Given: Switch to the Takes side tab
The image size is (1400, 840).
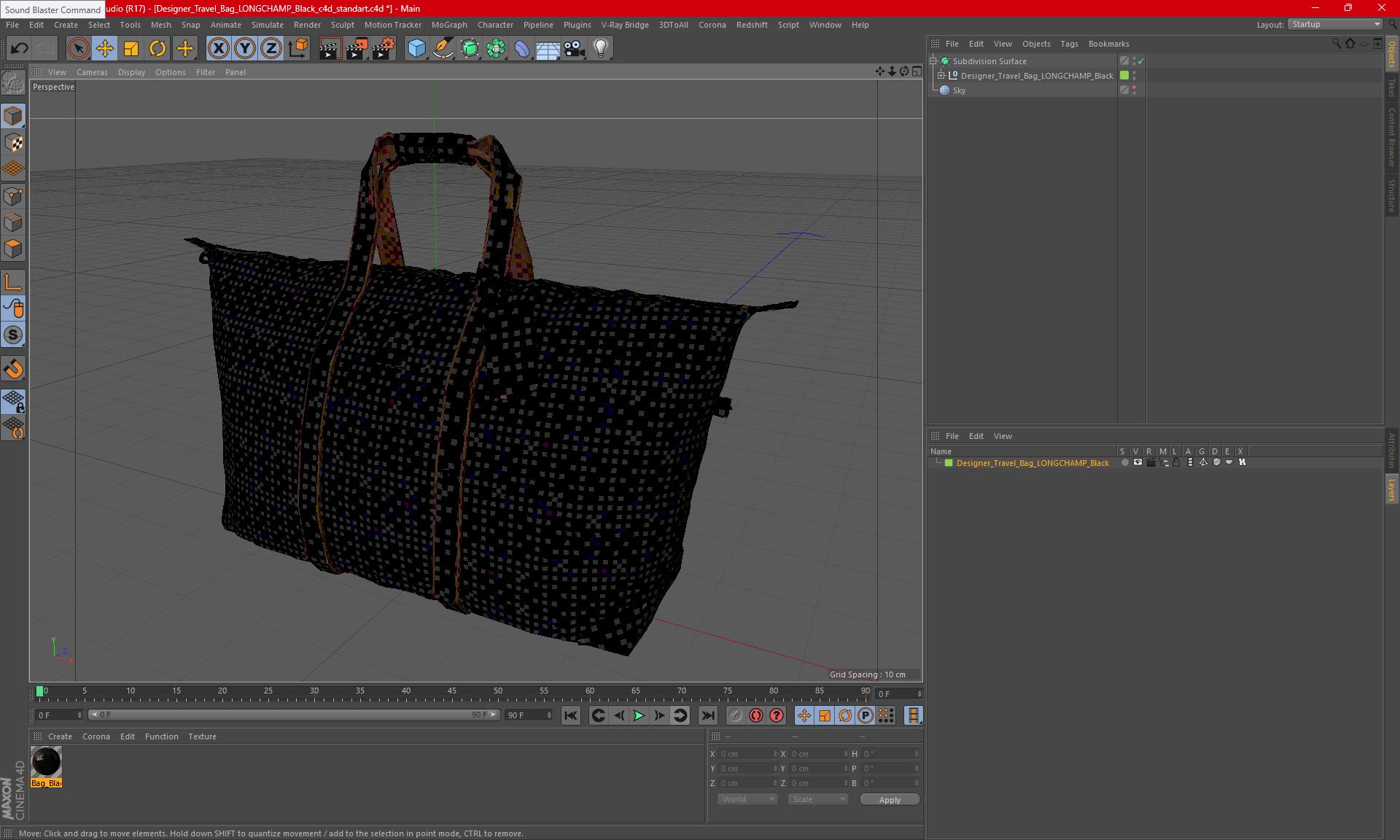Looking at the screenshot, I should [x=1392, y=88].
